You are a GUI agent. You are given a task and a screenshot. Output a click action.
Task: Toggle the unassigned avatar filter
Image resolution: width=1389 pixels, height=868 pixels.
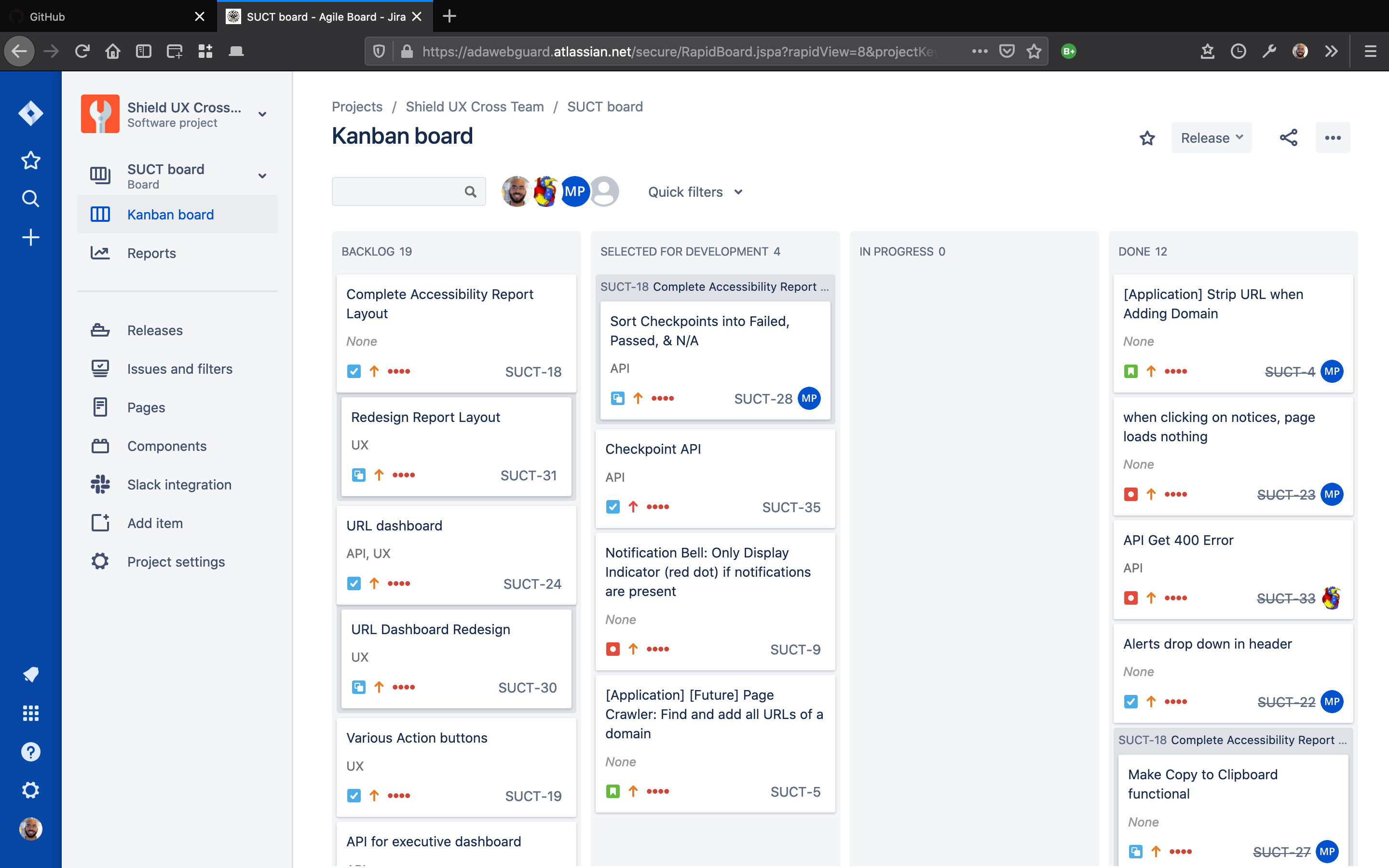coord(604,192)
